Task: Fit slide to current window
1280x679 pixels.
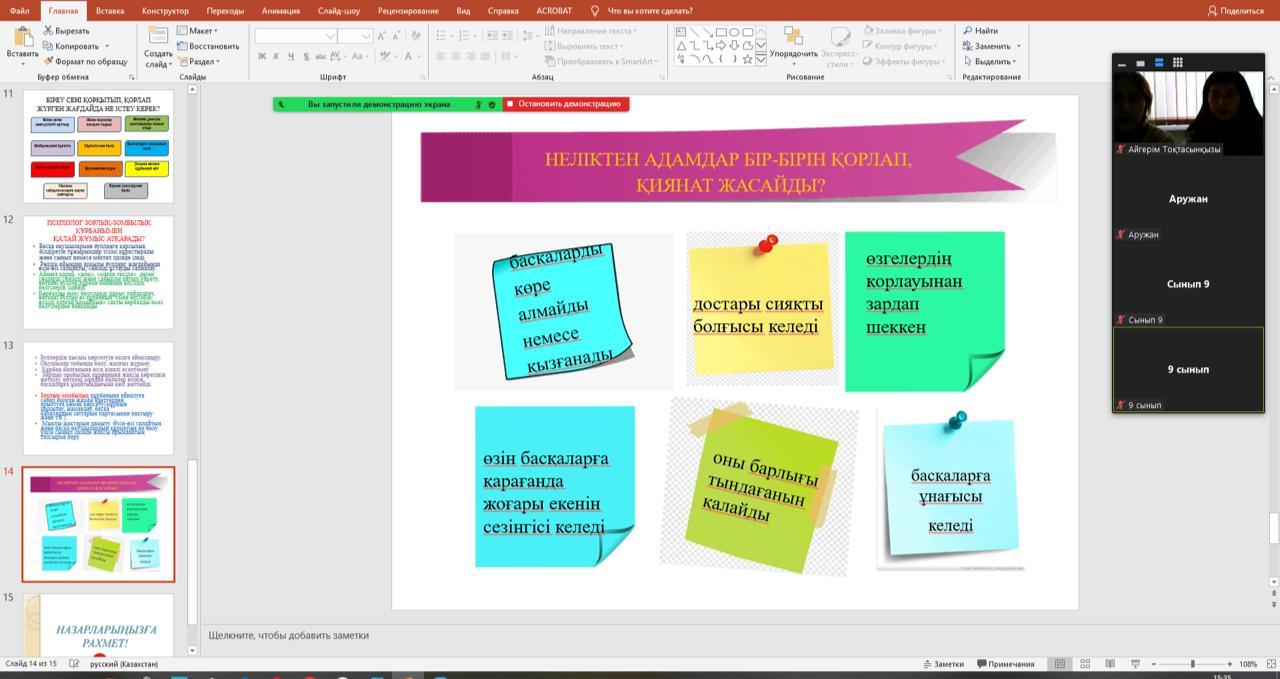Action: 1269,664
